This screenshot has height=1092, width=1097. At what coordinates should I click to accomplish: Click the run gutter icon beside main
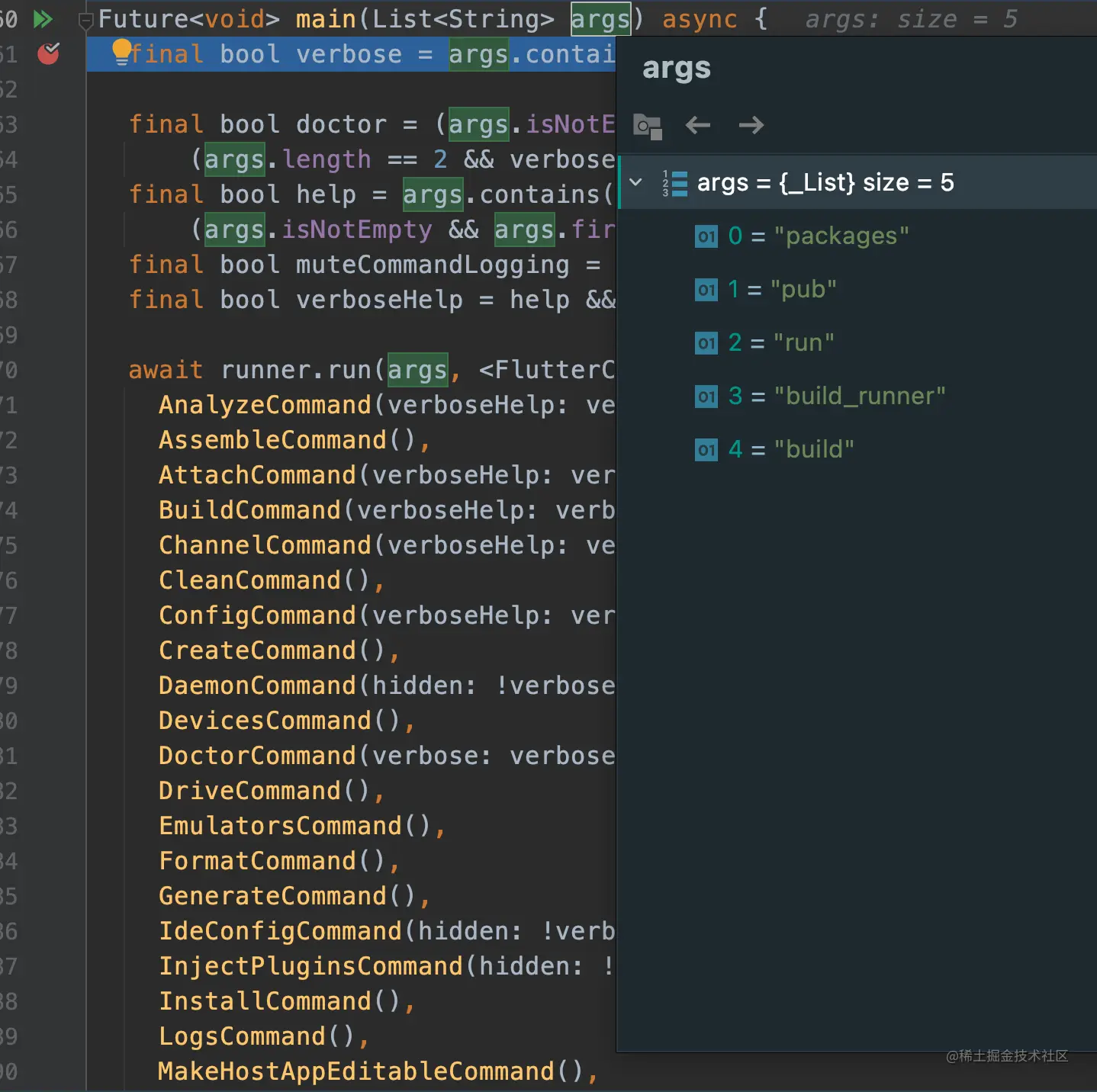pos(43,19)
